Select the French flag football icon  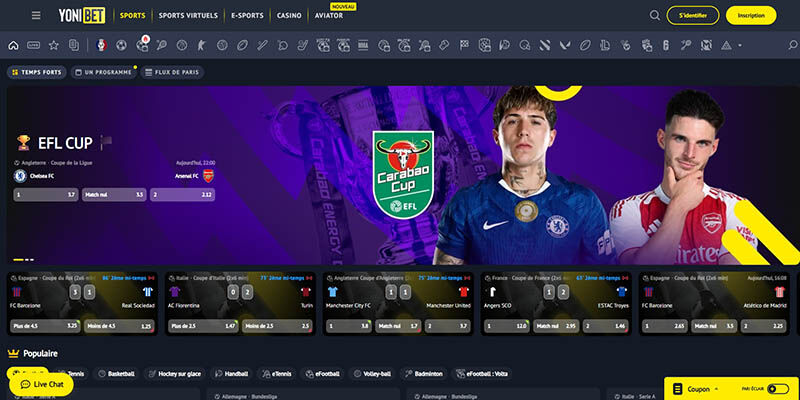(101, 45)
